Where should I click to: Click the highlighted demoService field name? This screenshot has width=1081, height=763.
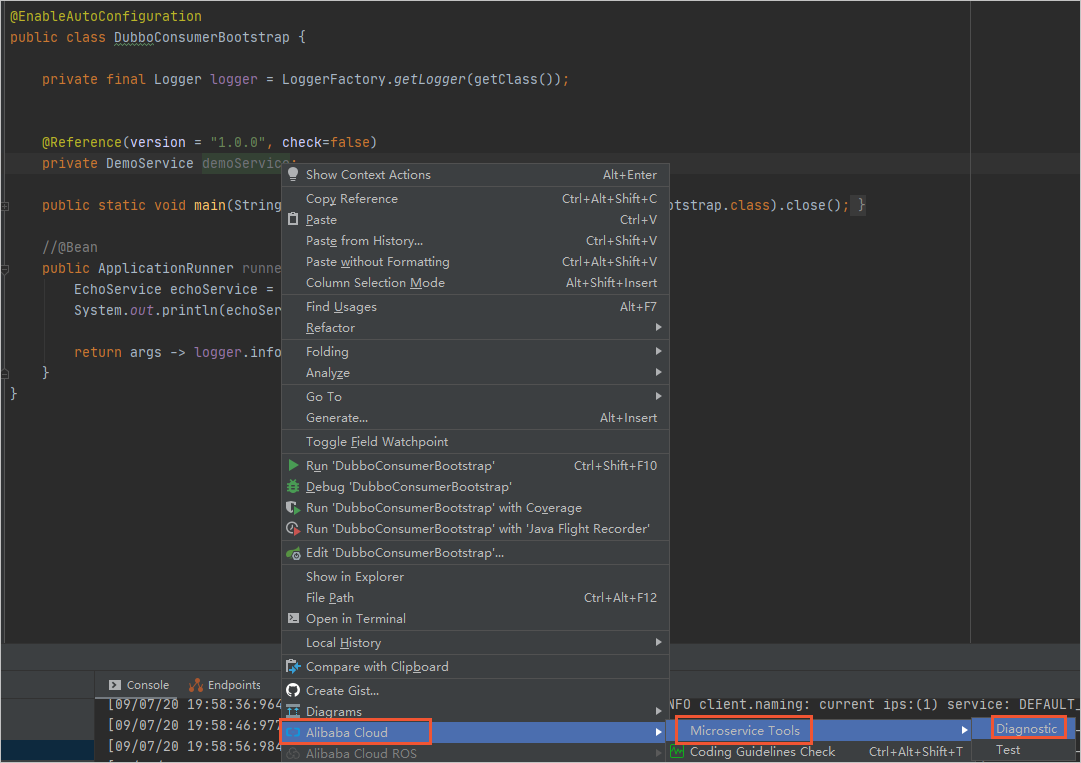pos(246,163)
